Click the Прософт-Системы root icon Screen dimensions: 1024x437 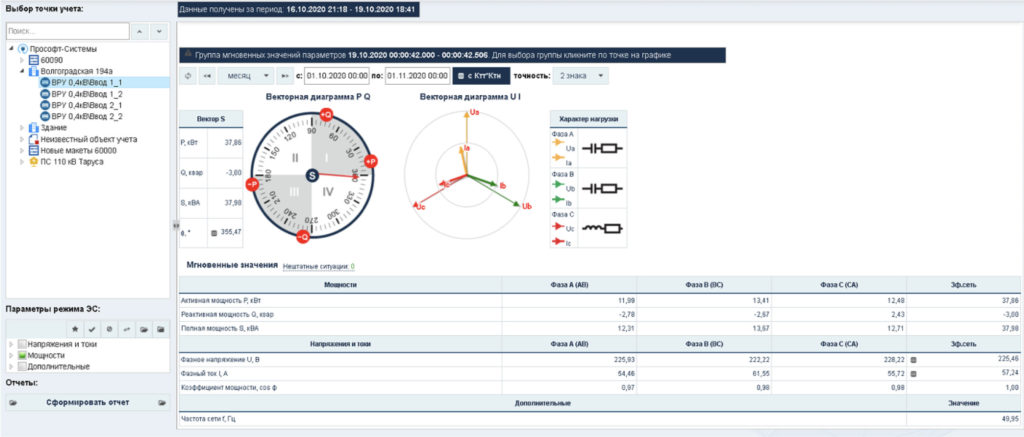[23, 49]
